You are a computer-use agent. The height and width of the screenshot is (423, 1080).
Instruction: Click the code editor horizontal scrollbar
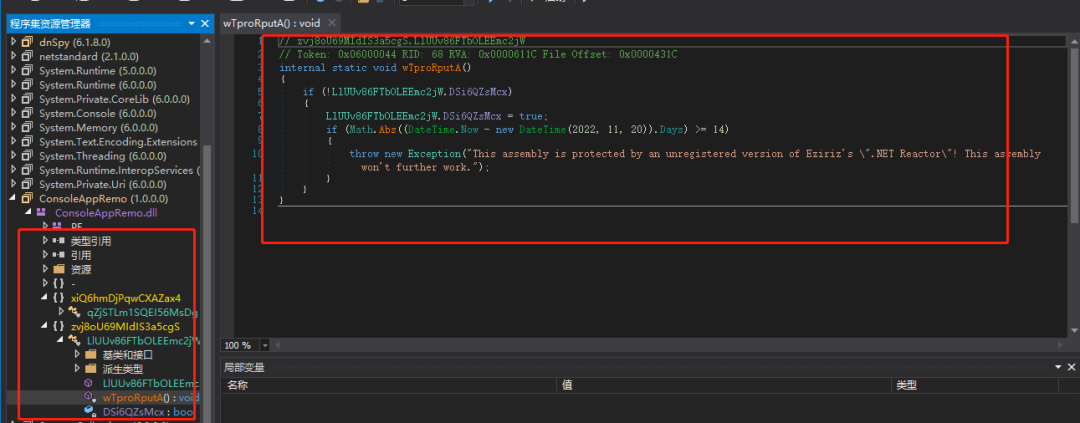(x=668, y=345)
